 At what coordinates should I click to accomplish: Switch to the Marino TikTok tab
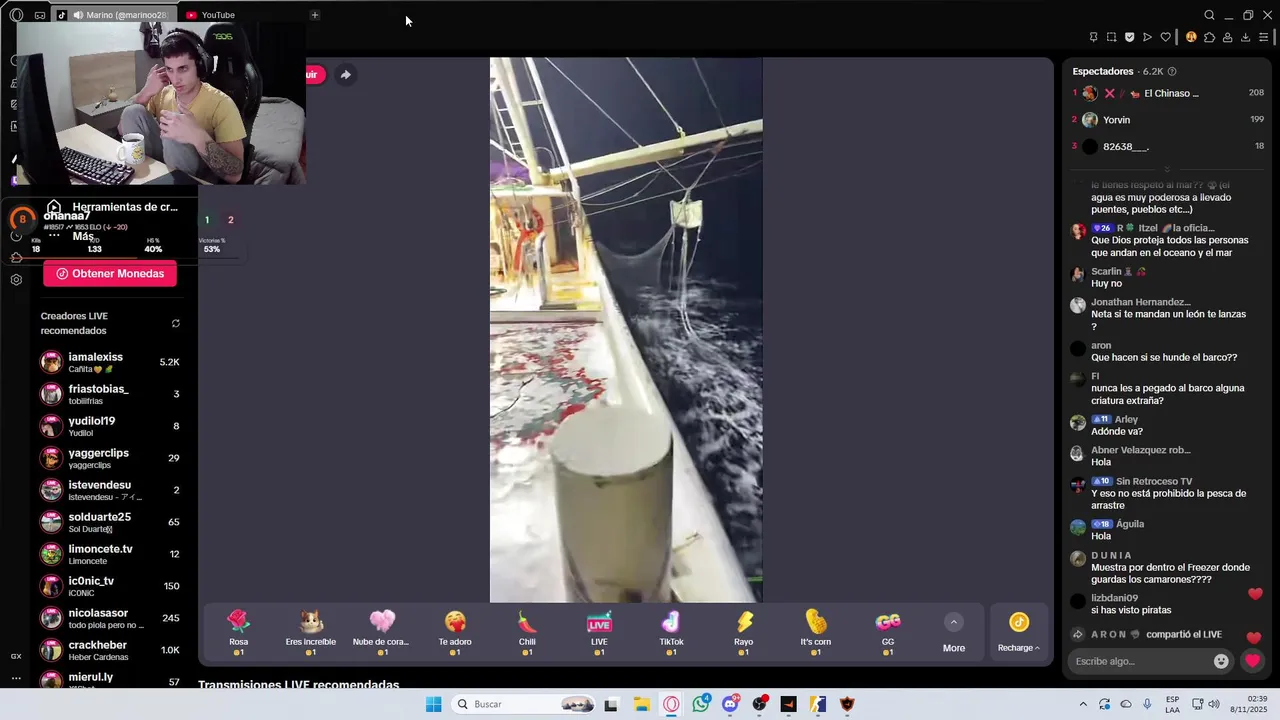[112, 15]
